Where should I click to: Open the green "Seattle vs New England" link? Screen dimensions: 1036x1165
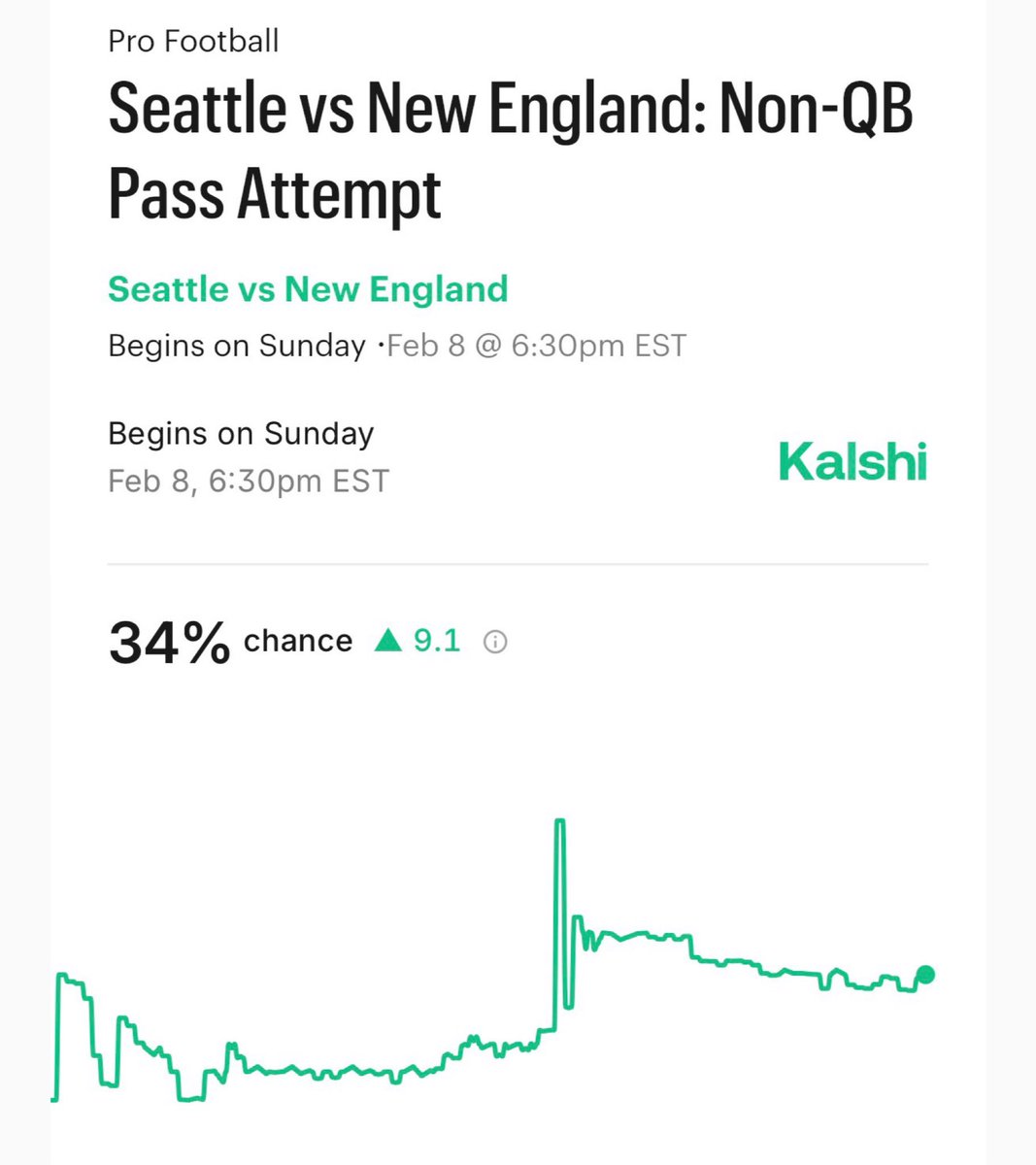click(308, 289)
